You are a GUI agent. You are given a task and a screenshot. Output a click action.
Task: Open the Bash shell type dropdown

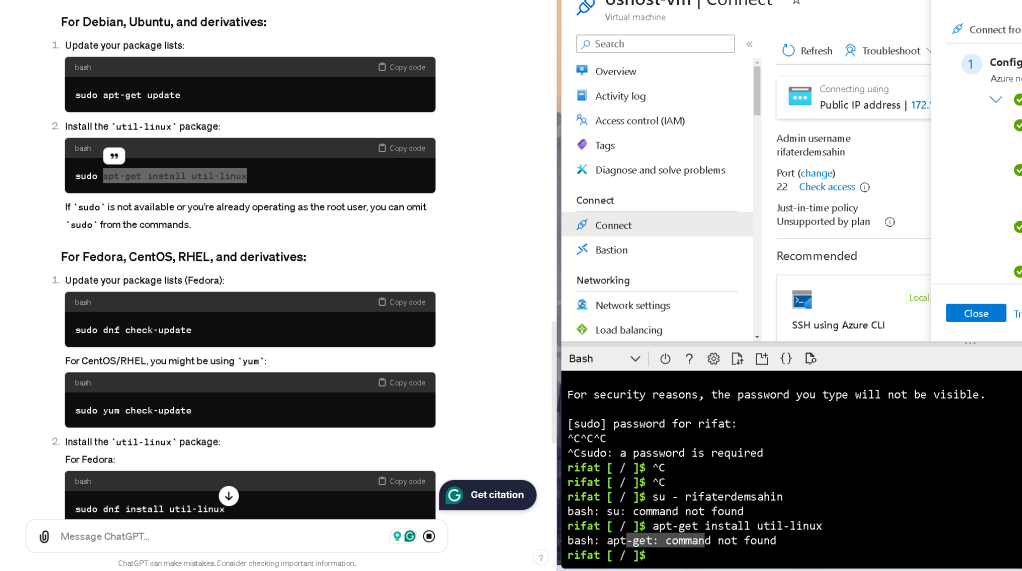click(x=604, y=359)
